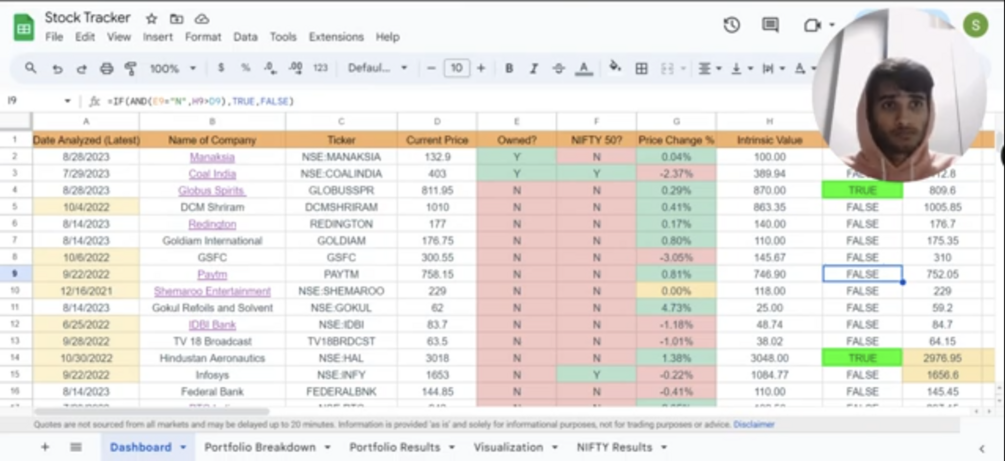The width and height of the screenshot is (1005, 461).
Task: Collapse side panel chevron at bottom right
Action: coord(981,448)
